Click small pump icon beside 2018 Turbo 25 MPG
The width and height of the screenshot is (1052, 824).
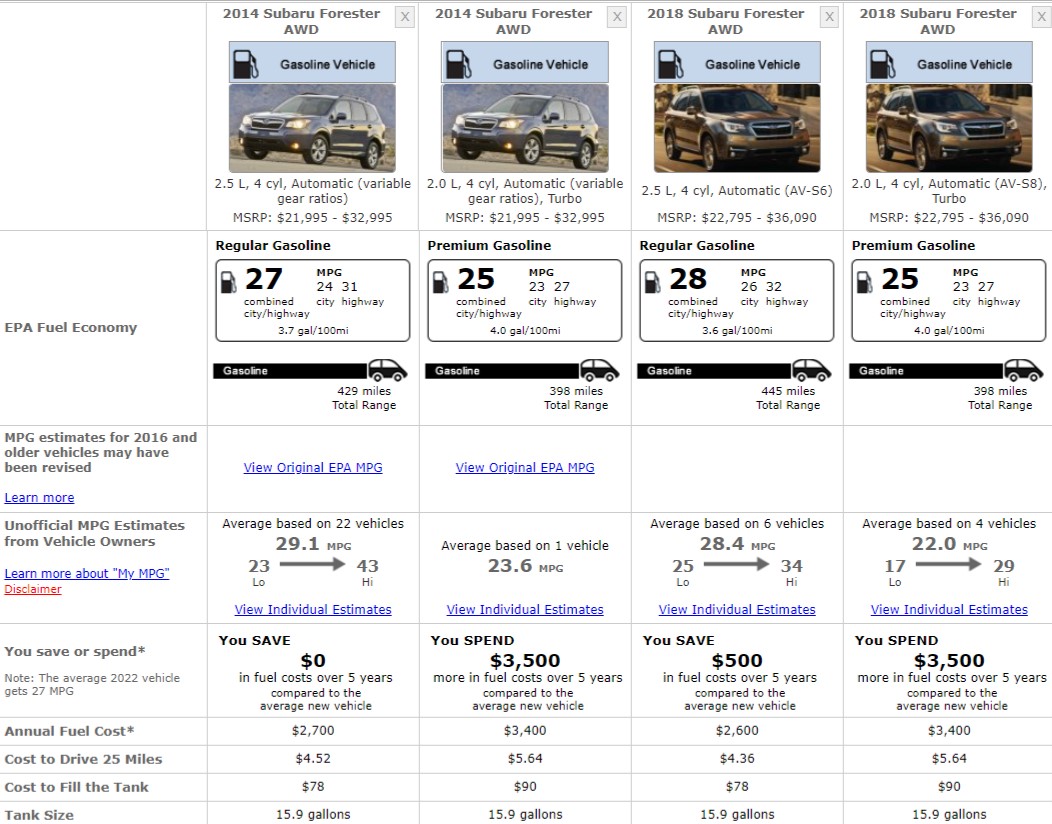coord(865,282)
